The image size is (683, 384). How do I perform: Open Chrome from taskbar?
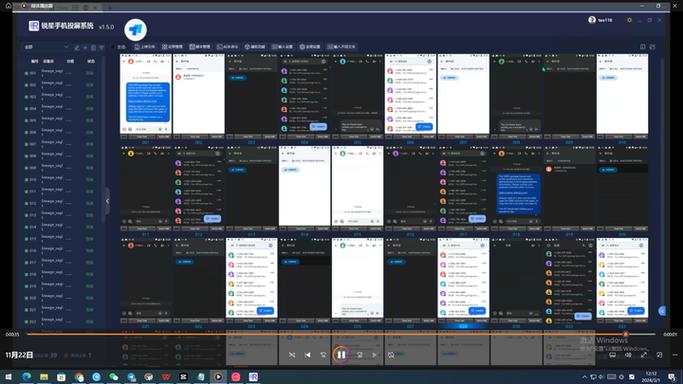pyautogui.click(x=79, y=377)
